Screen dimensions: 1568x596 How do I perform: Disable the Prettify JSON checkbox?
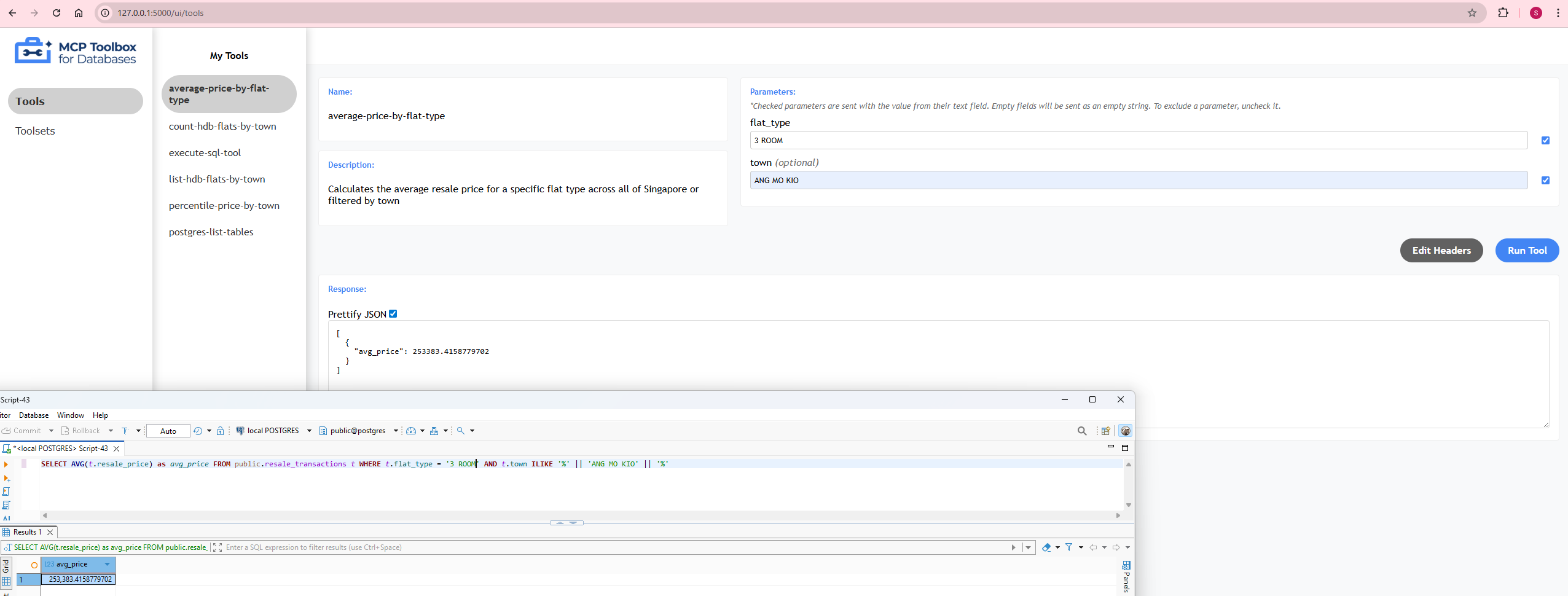(393, 313)
